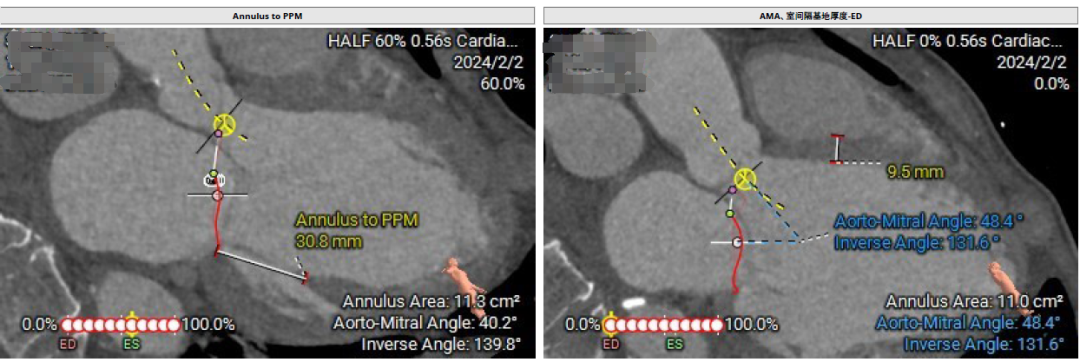Image resolution: width=1080 pixels, height=362 pixels.
Task: Jump to the last phase circle in right timeline
Action: tap(716, 325)
